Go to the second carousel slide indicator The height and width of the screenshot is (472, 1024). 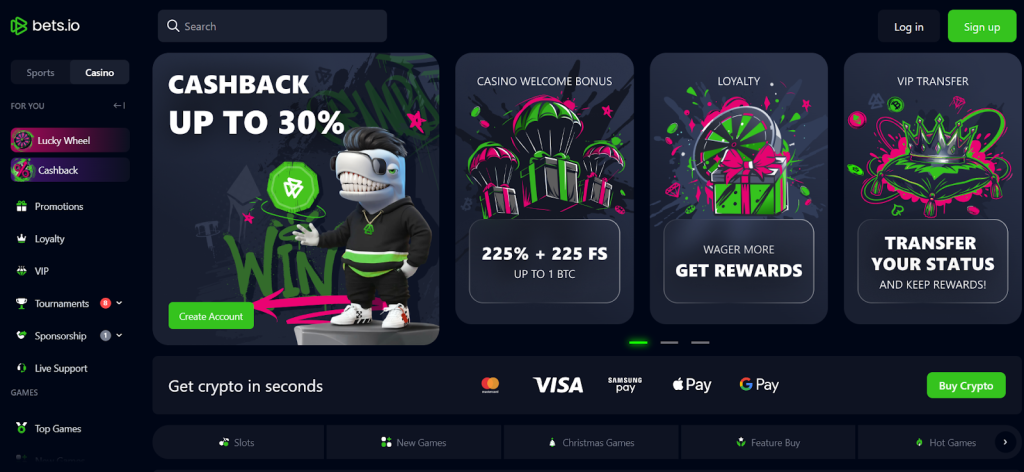pyautogui.click(x=669, y=342)
